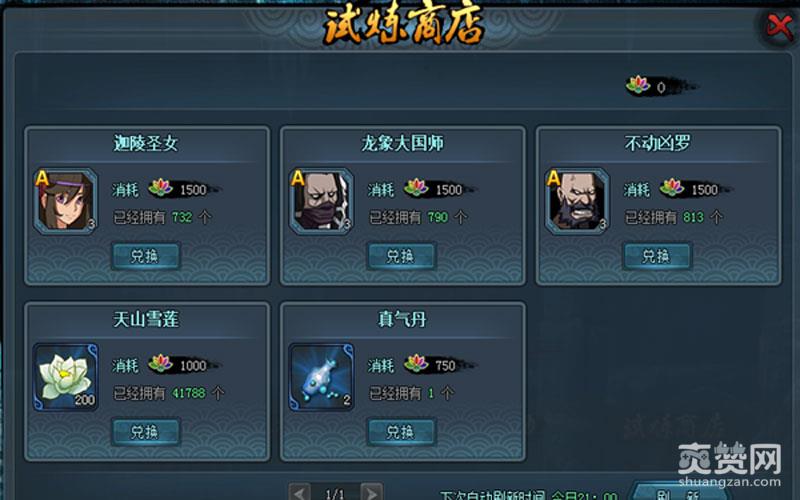The height and width of the screenshot is (500, 800).
Task: Select the 真气丹 blue pill item icon
Action: [x=321, y=377]
